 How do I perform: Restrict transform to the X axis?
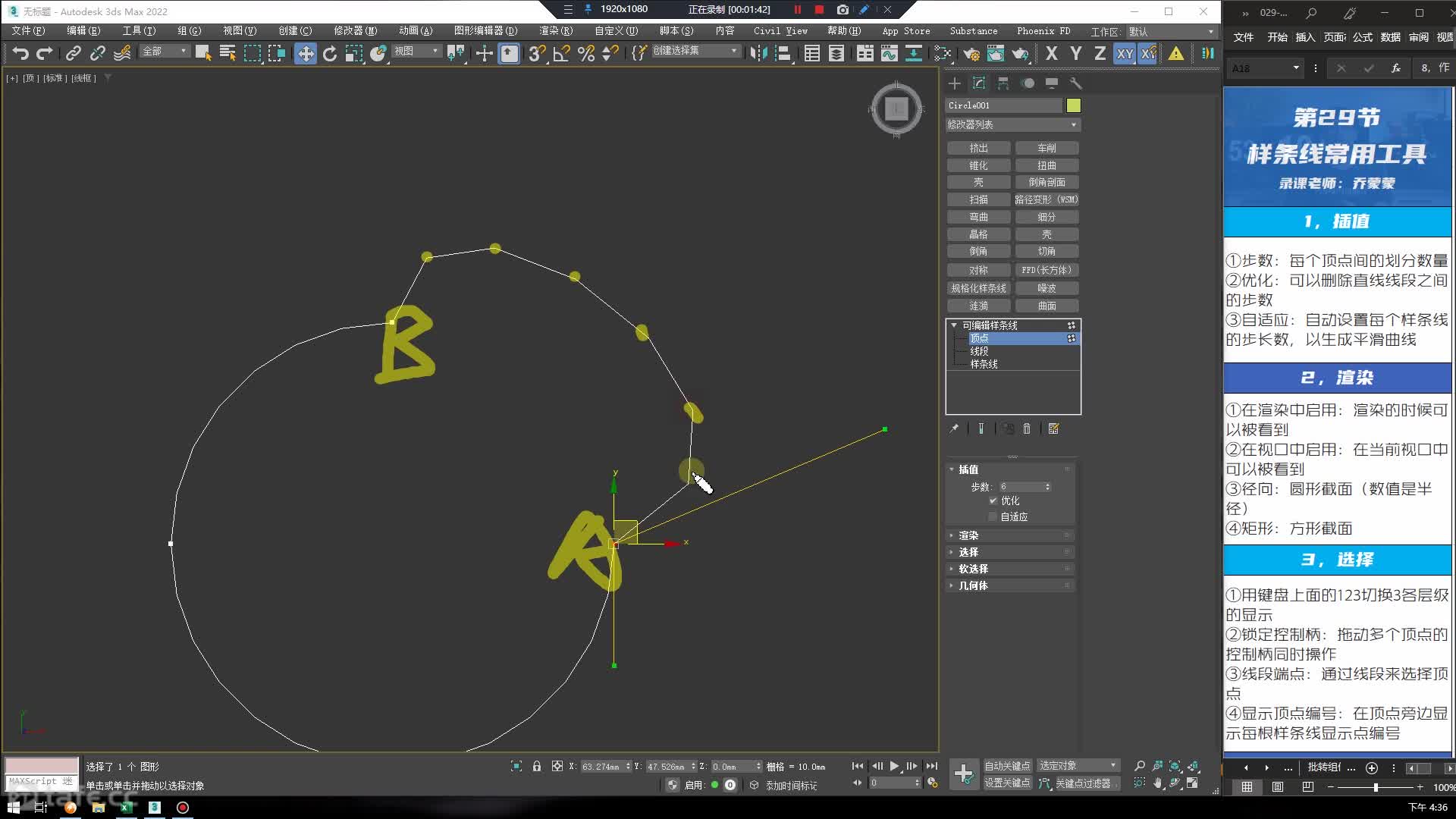[x=1051, y=53]
